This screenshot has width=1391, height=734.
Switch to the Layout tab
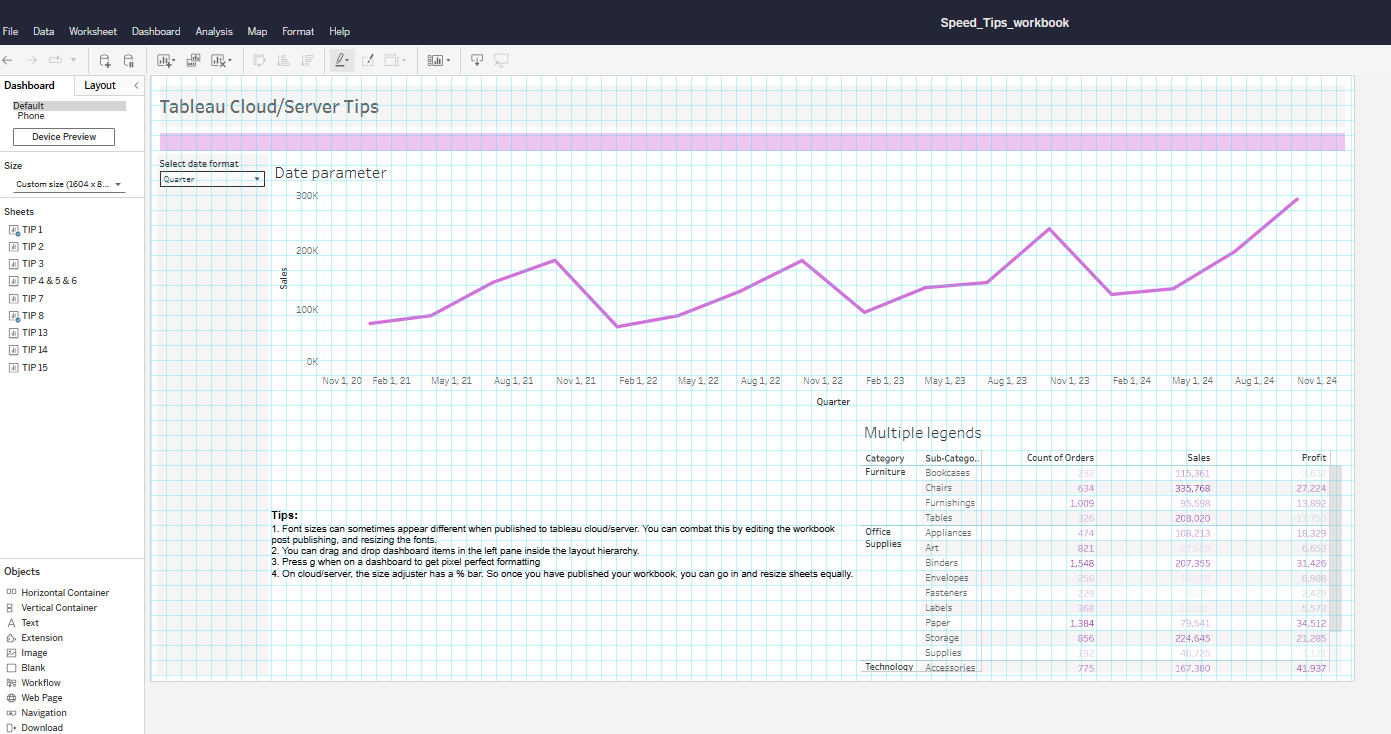100,86
